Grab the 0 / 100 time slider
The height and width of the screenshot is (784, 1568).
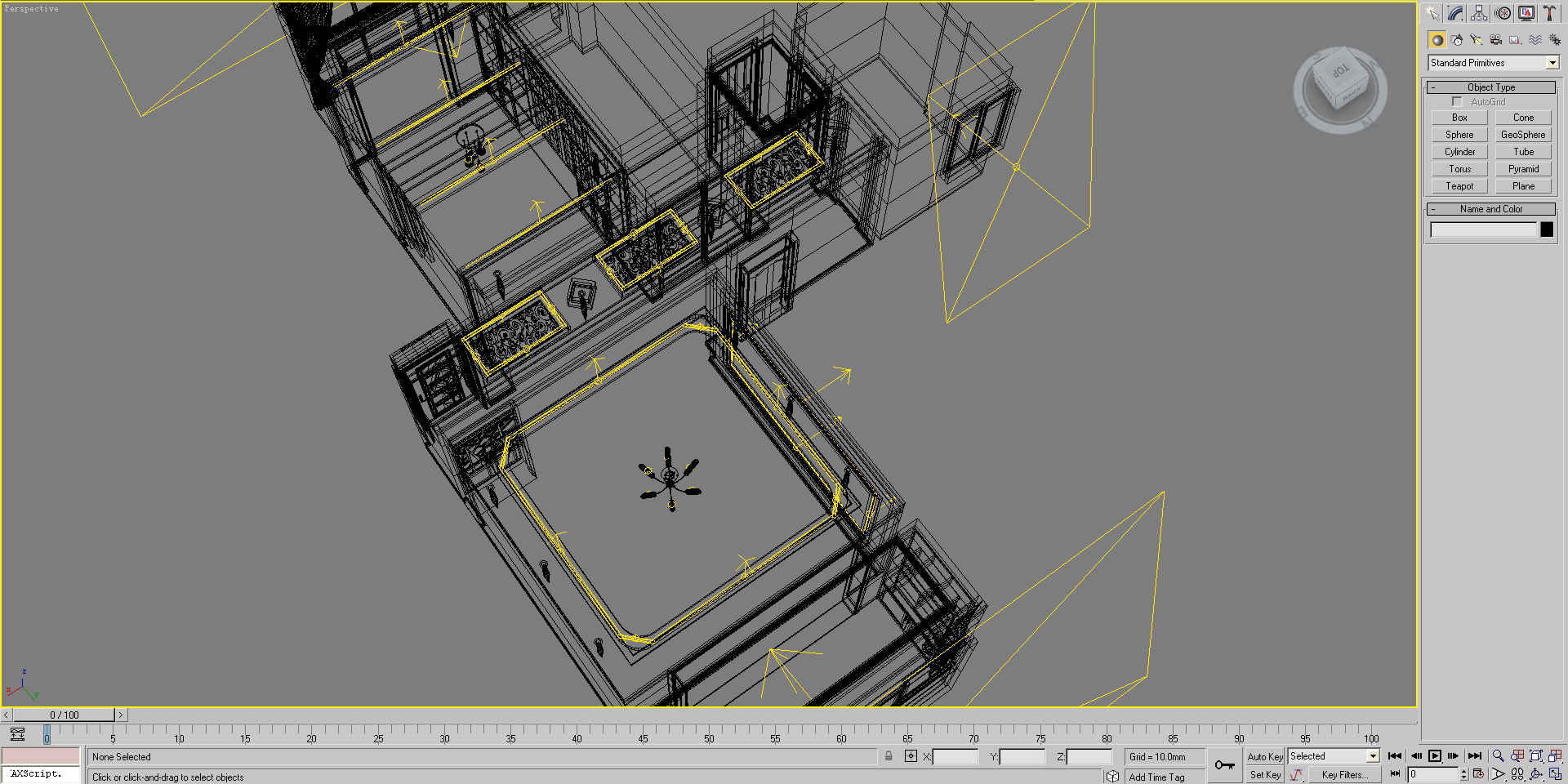(65, 715)
